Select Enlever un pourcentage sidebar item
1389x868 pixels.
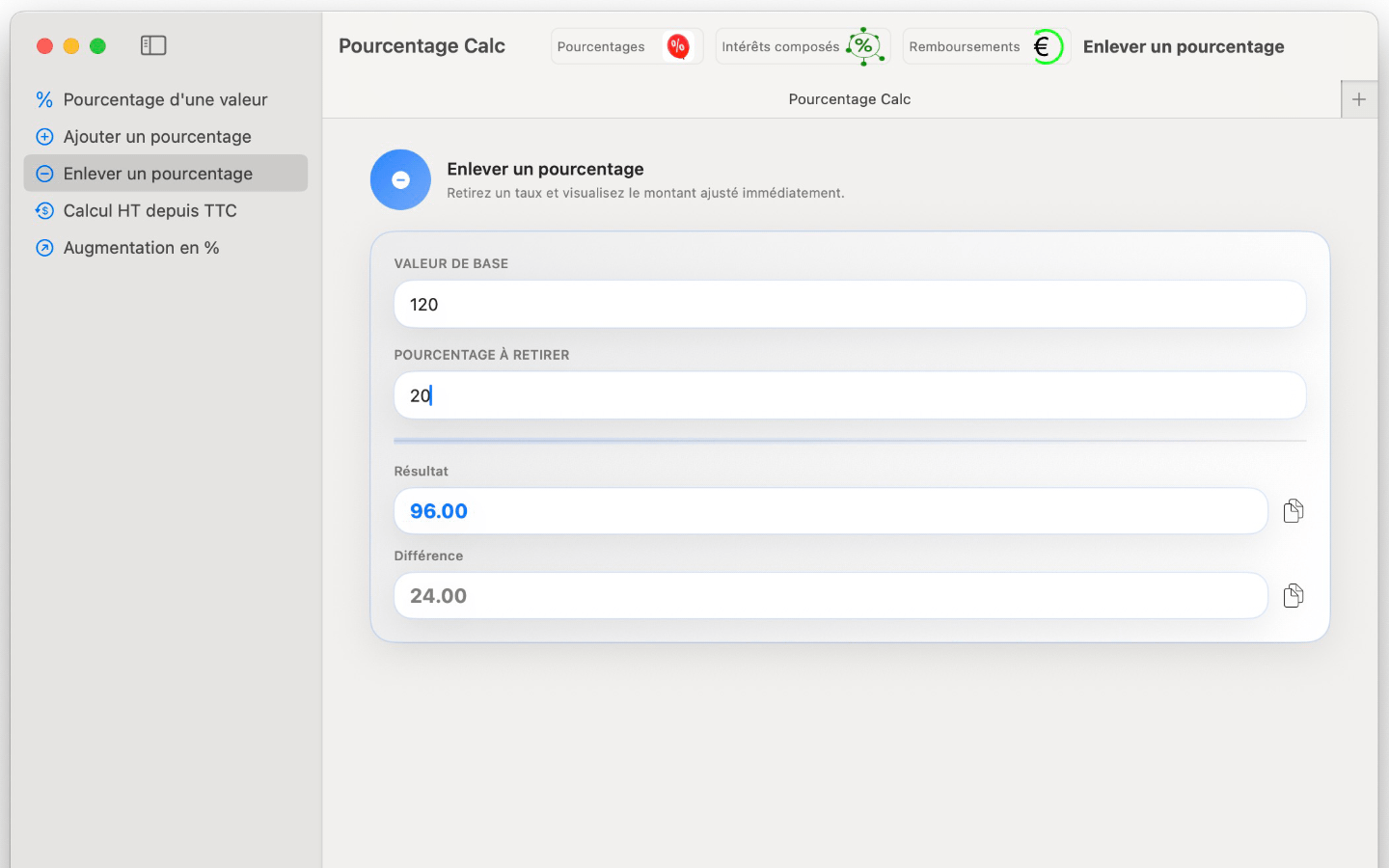(x=158, y=174)
